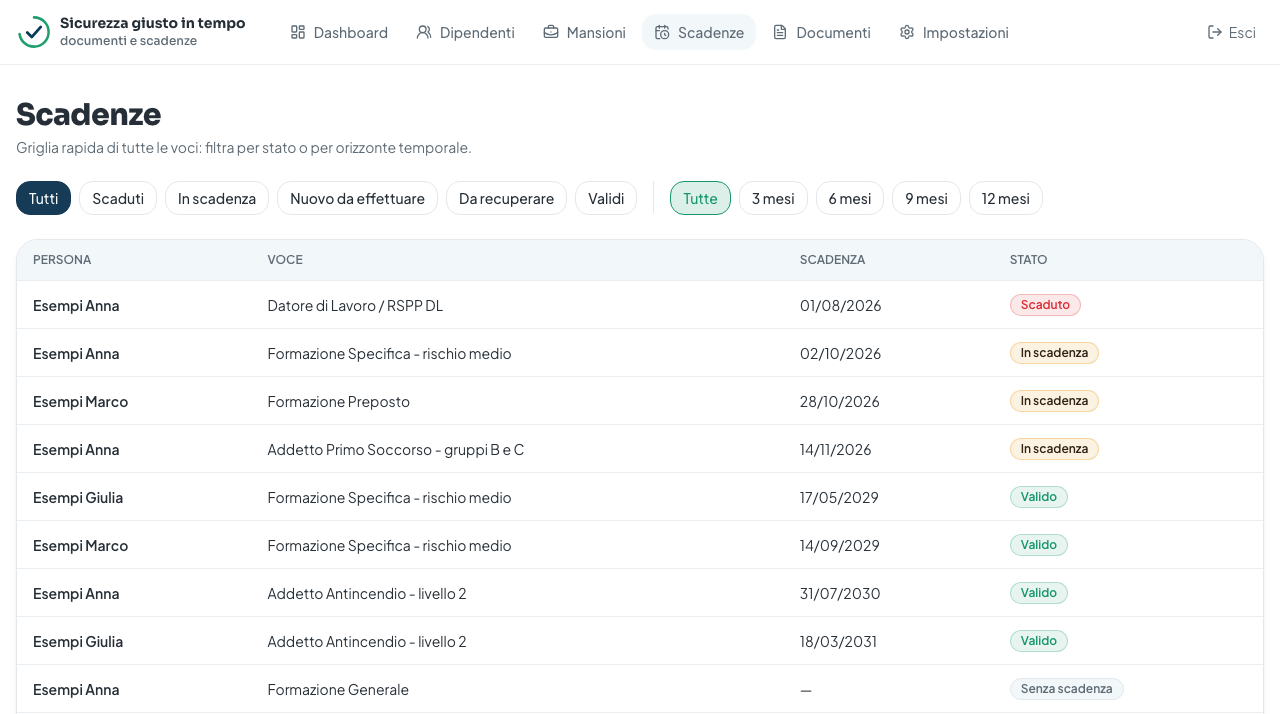Show Nuovo da effettuare items
1280x714 pixels.
pyautogui.click(x=357, y=198)
